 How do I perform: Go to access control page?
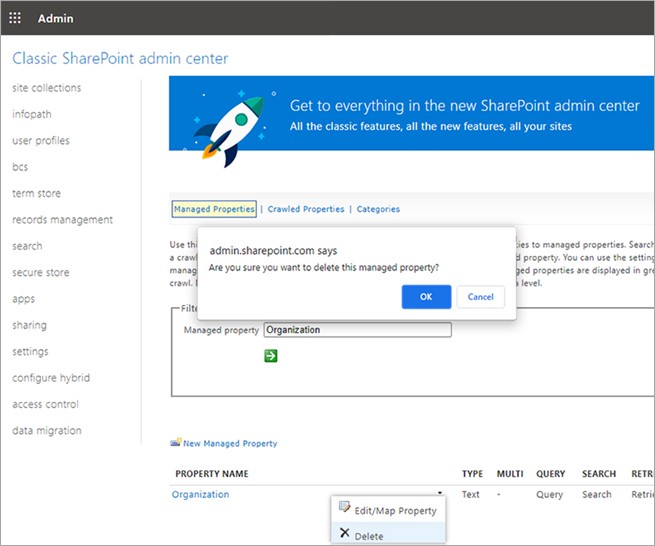45,404
